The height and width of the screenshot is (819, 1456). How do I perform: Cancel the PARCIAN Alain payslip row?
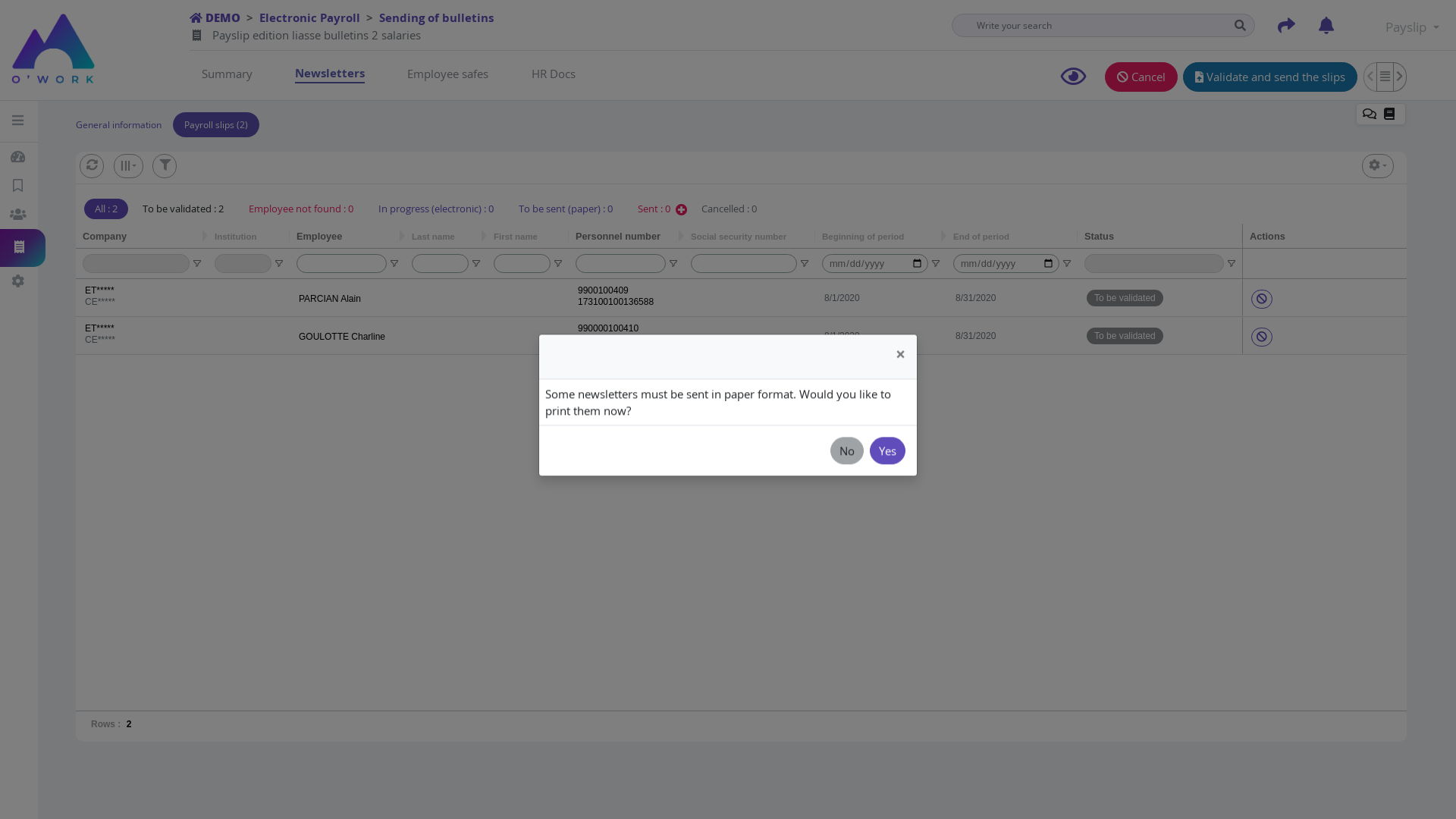pyautogui.click(x=1261, y=299)
